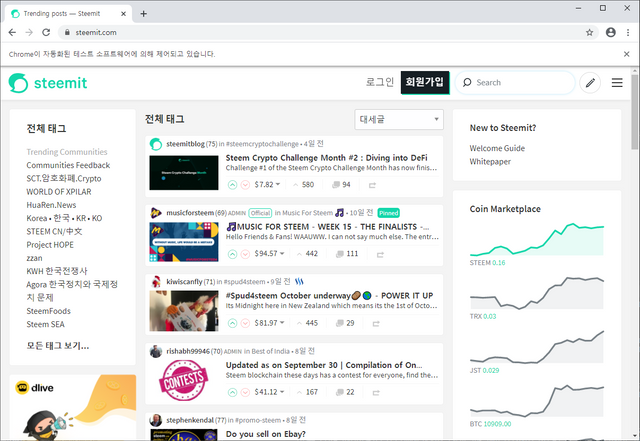The width and height of the screenshot is (640, 441).
Task: Open the 대세글 sort dropdown
Action: coord(399,119)
